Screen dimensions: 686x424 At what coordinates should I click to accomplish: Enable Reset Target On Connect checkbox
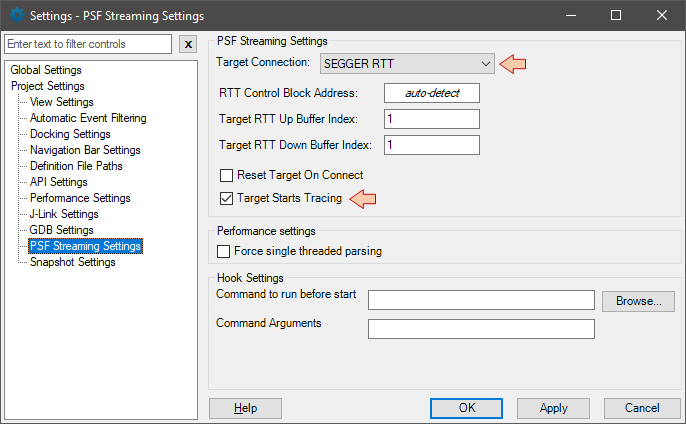coord(226,175)
